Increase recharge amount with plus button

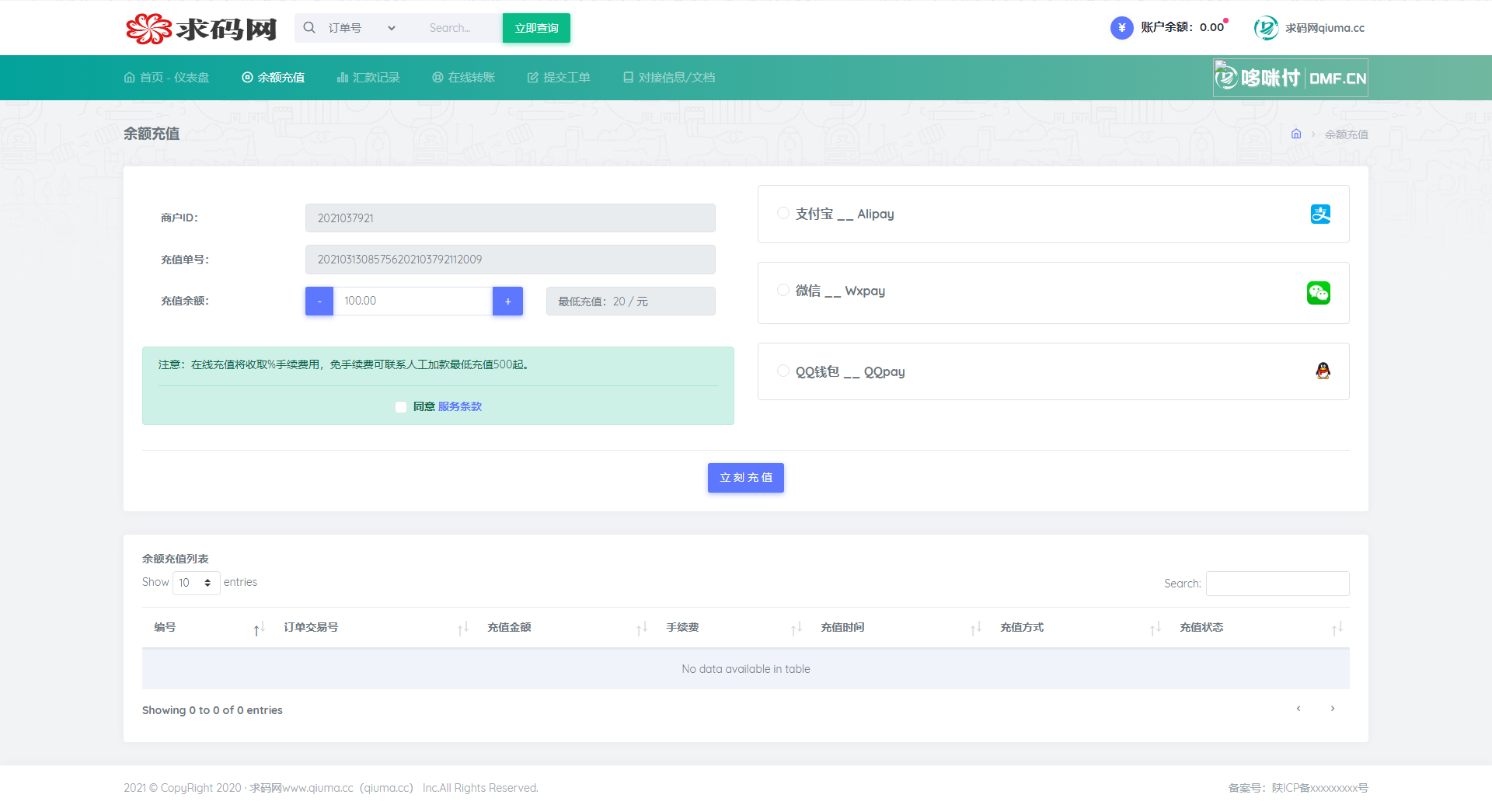tap(507, 301)
